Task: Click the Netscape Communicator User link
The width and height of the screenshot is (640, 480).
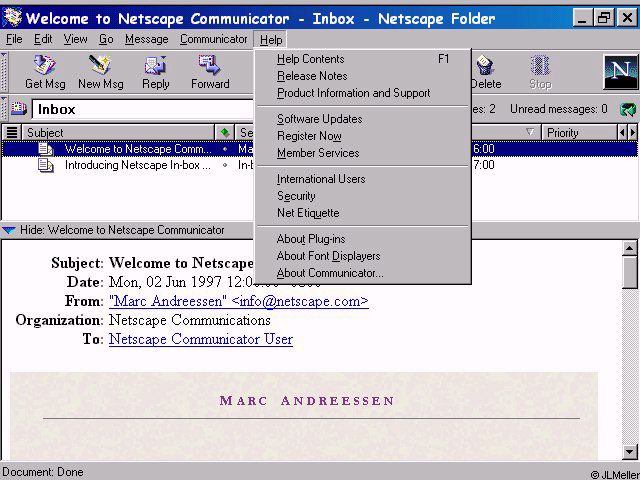Action: point(201,339)
